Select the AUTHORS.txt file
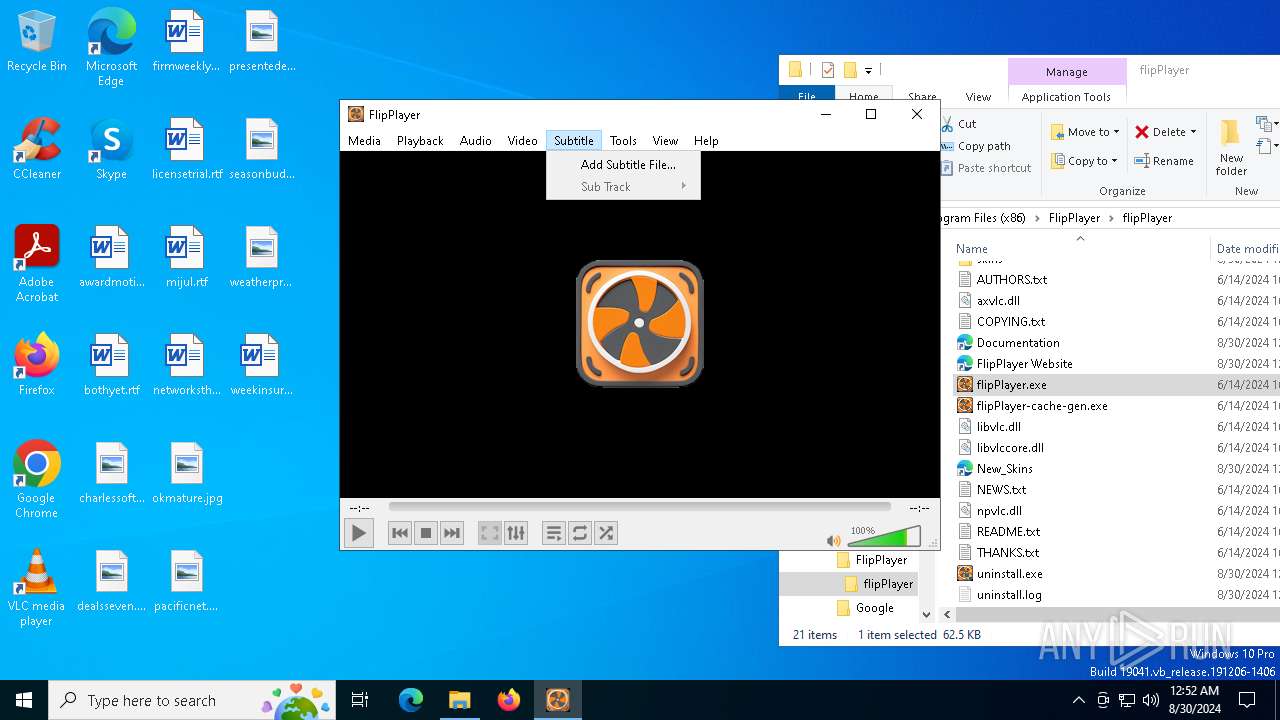 click(x=1011, y=280)
